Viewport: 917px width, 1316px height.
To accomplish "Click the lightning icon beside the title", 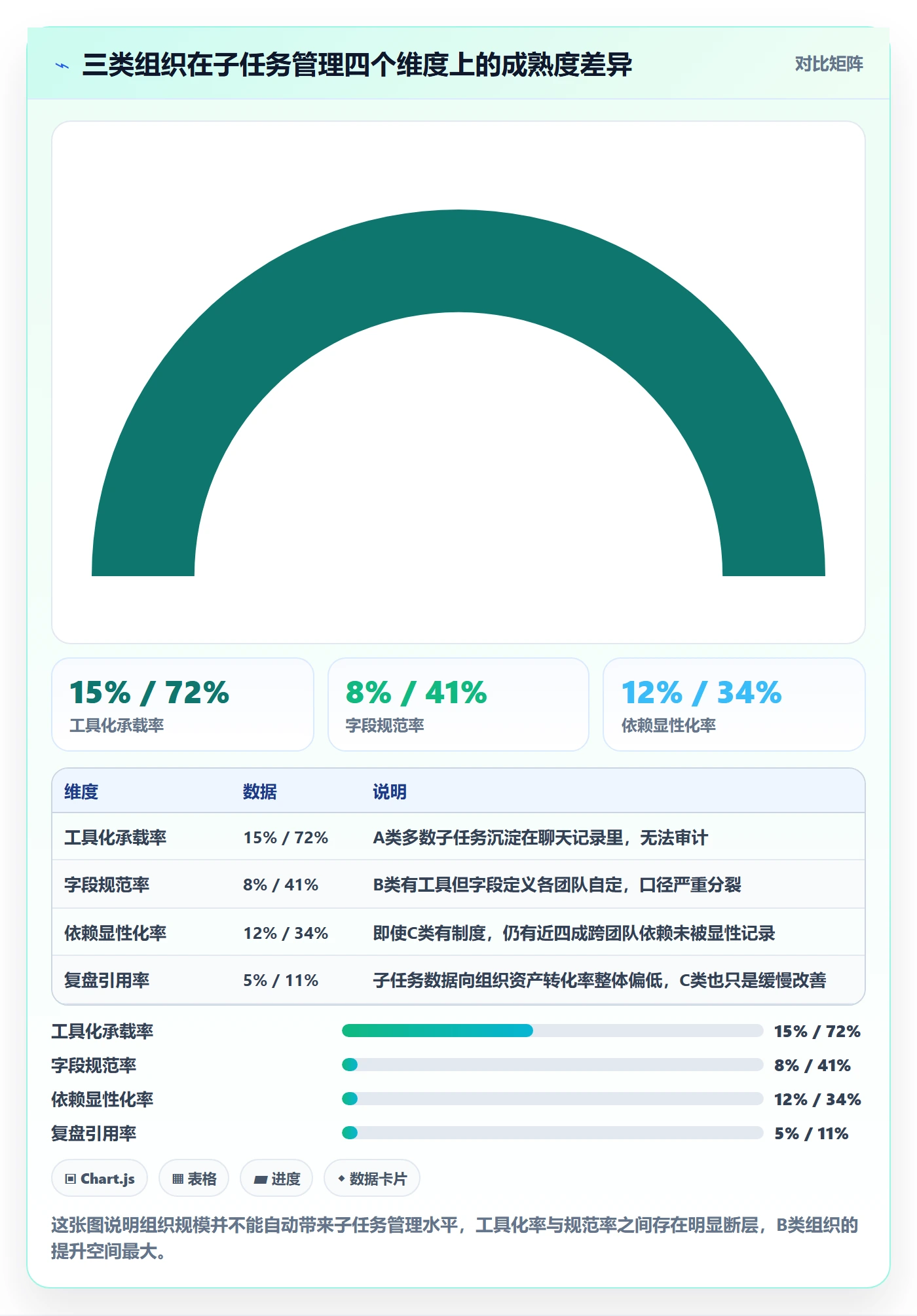I will 62,65.
